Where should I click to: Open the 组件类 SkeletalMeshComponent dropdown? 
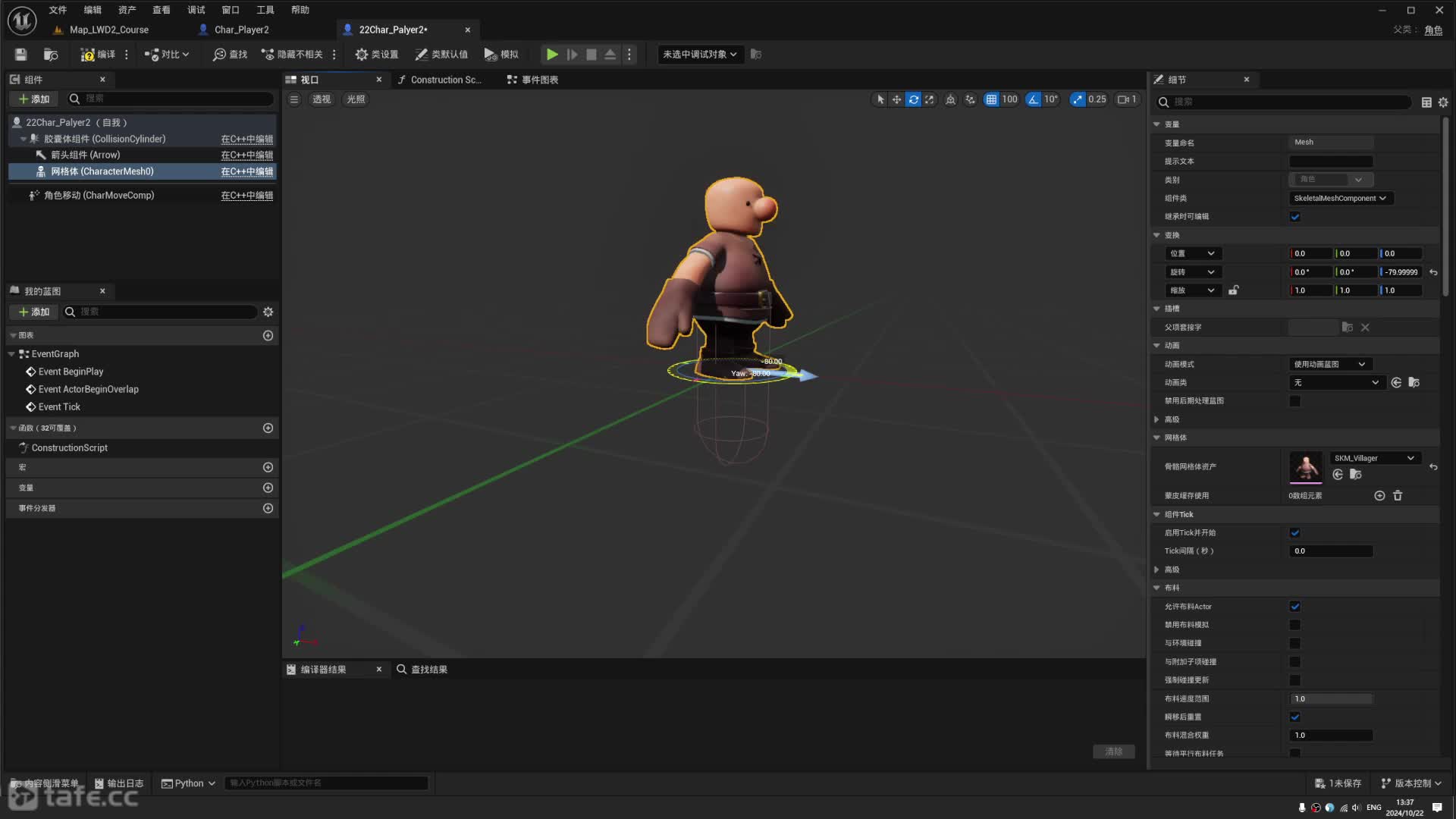pos(1341,198)
